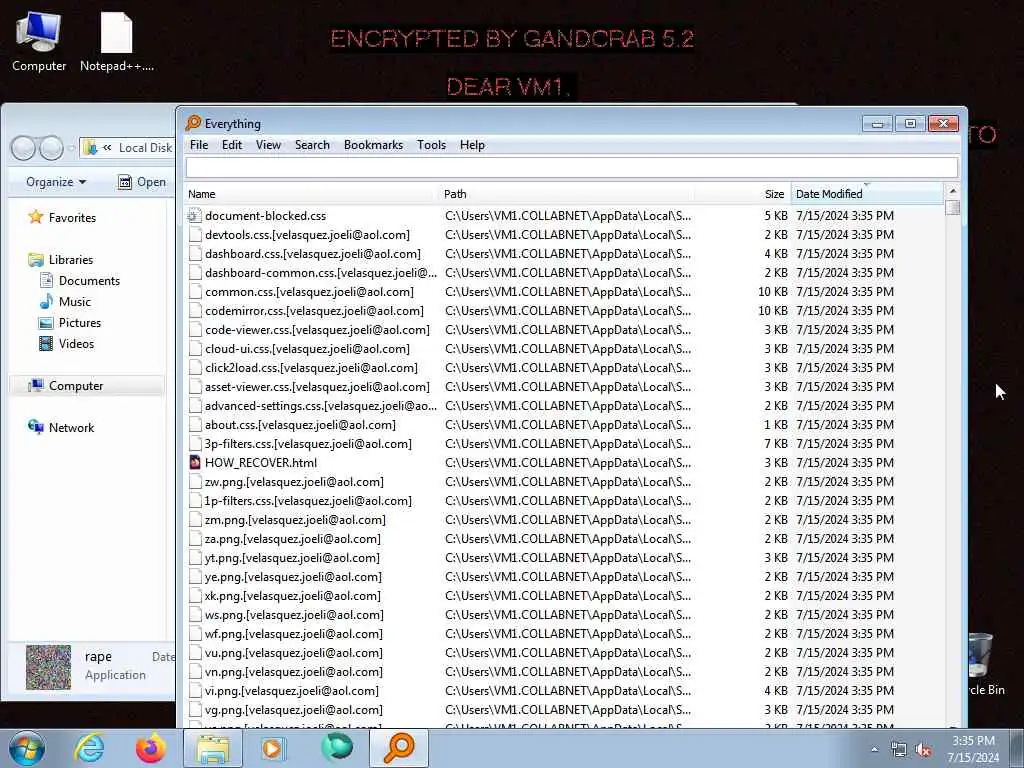Click the HOW_RECOVER.html file icon
The width and height of the screenshot is (1024, 768).
point(195,462)
